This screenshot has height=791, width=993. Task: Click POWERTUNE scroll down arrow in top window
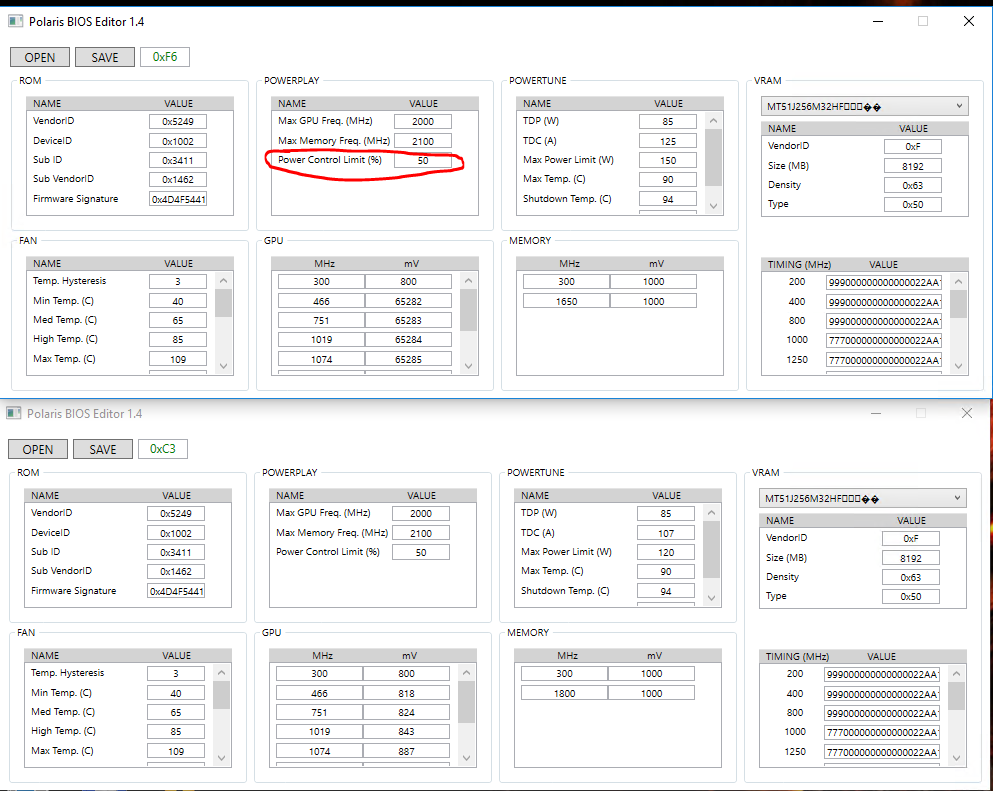tap(714, 206)
